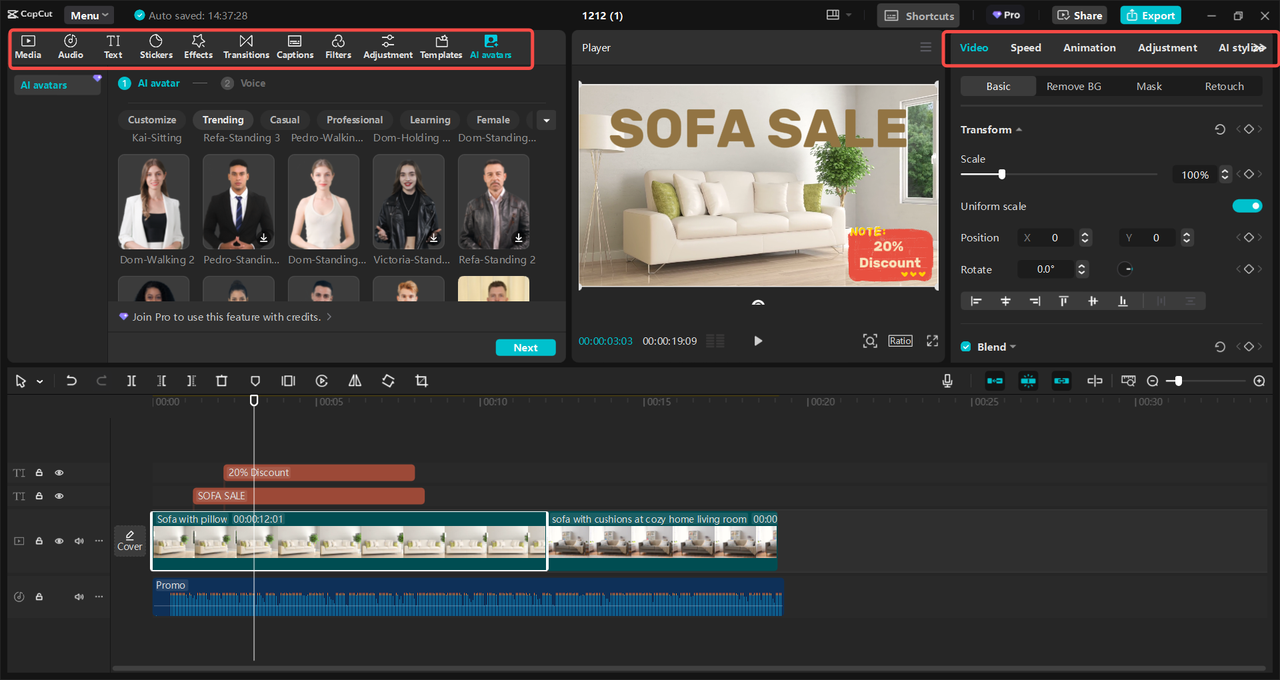Open the Transitions panel

click(246, 47)
